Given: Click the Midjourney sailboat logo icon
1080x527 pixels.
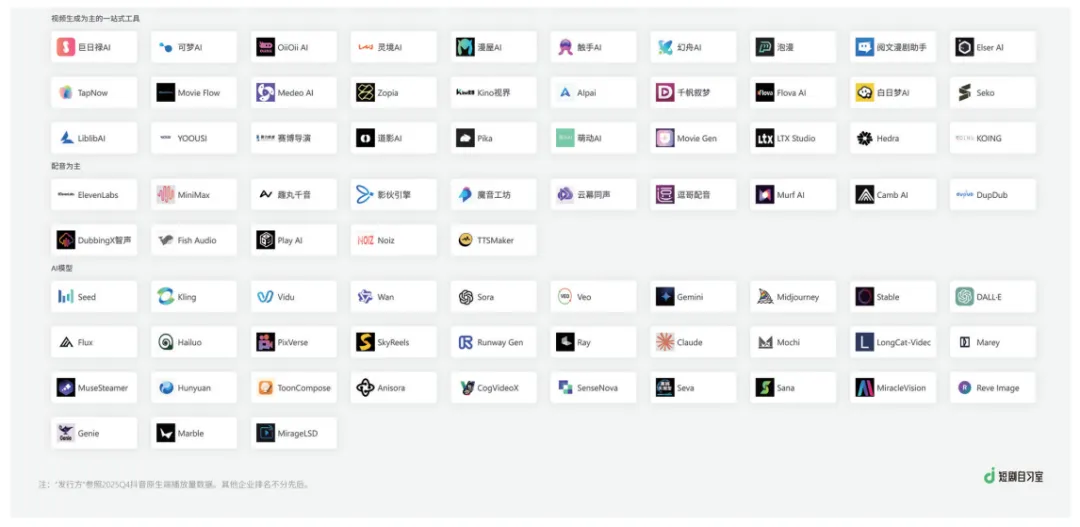Looking at the screenshot, I should (765, 296).
